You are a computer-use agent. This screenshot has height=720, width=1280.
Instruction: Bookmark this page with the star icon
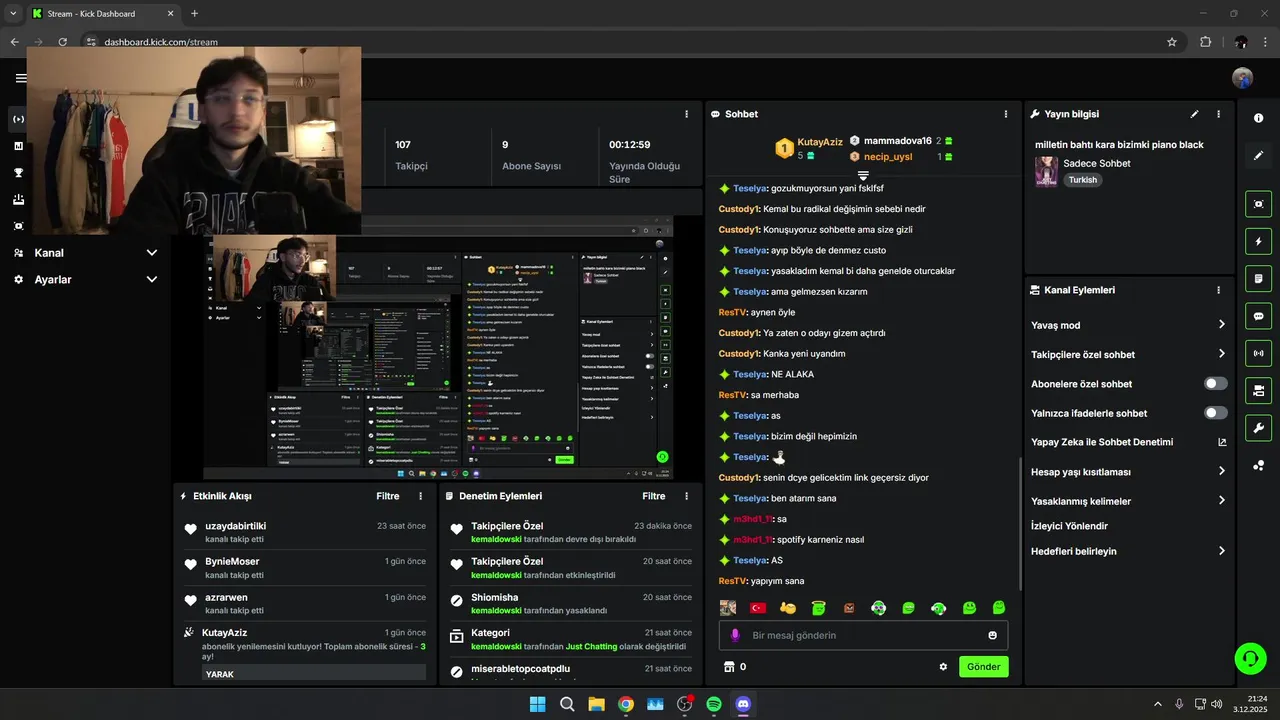click(x=1172, y=42)
